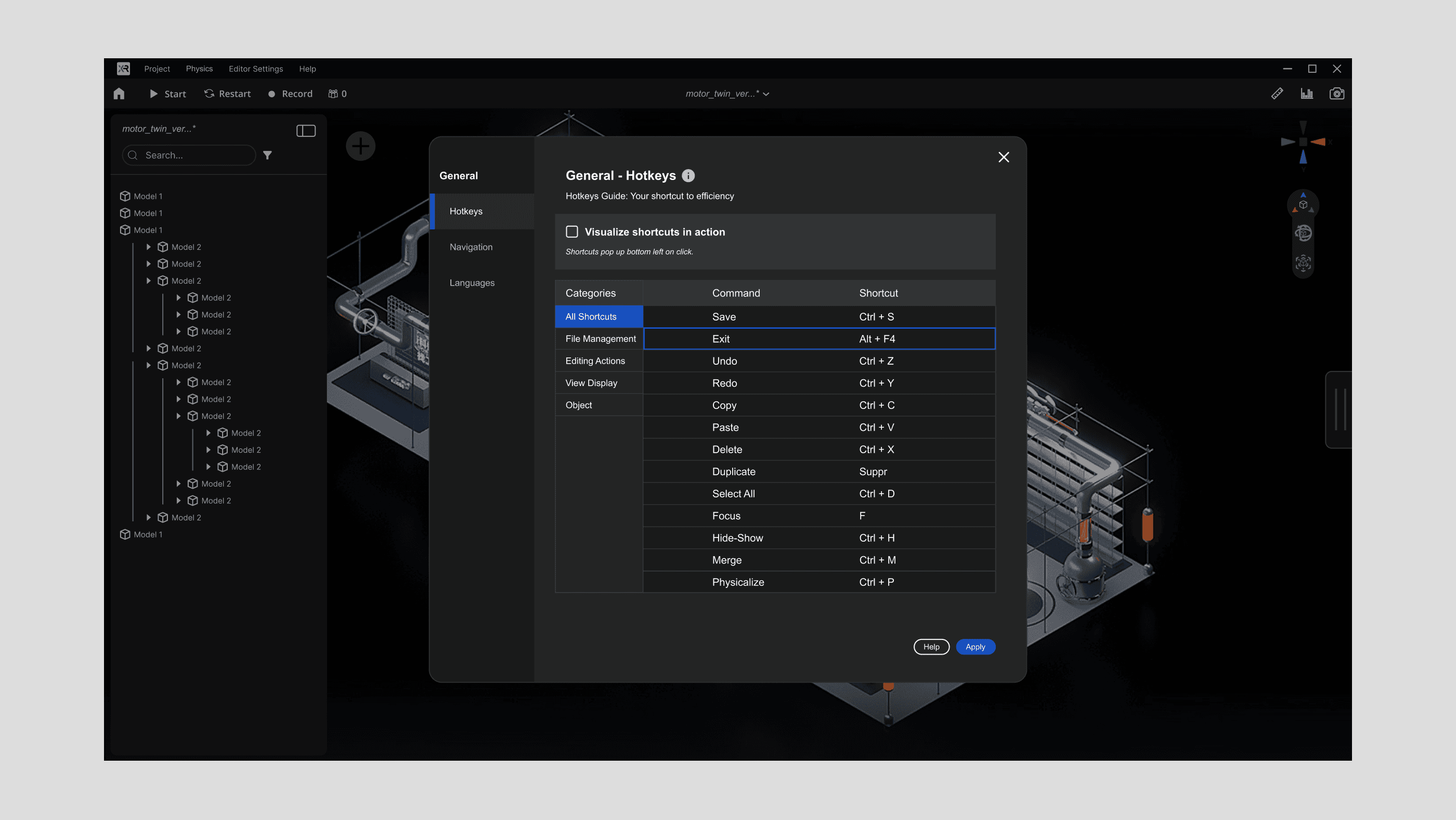Expand the last Model 2 tree node
Screen dimensions: 1456x820
(149, 518)
